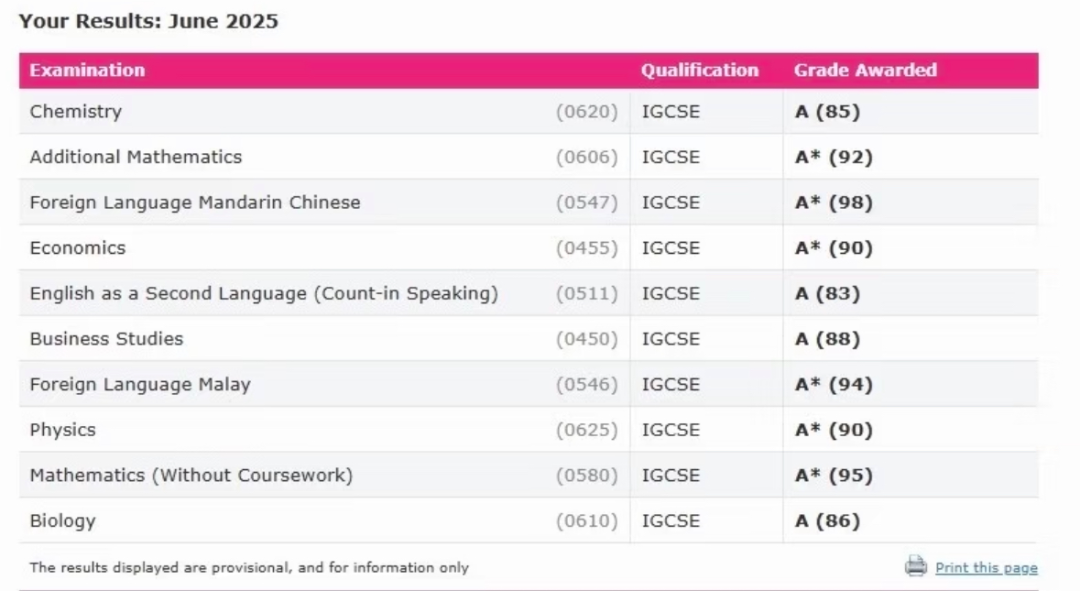The height and width of the screenshot is (591, 1080).
Task: Click the Biology subject name
Action: [x=63, y=521]
